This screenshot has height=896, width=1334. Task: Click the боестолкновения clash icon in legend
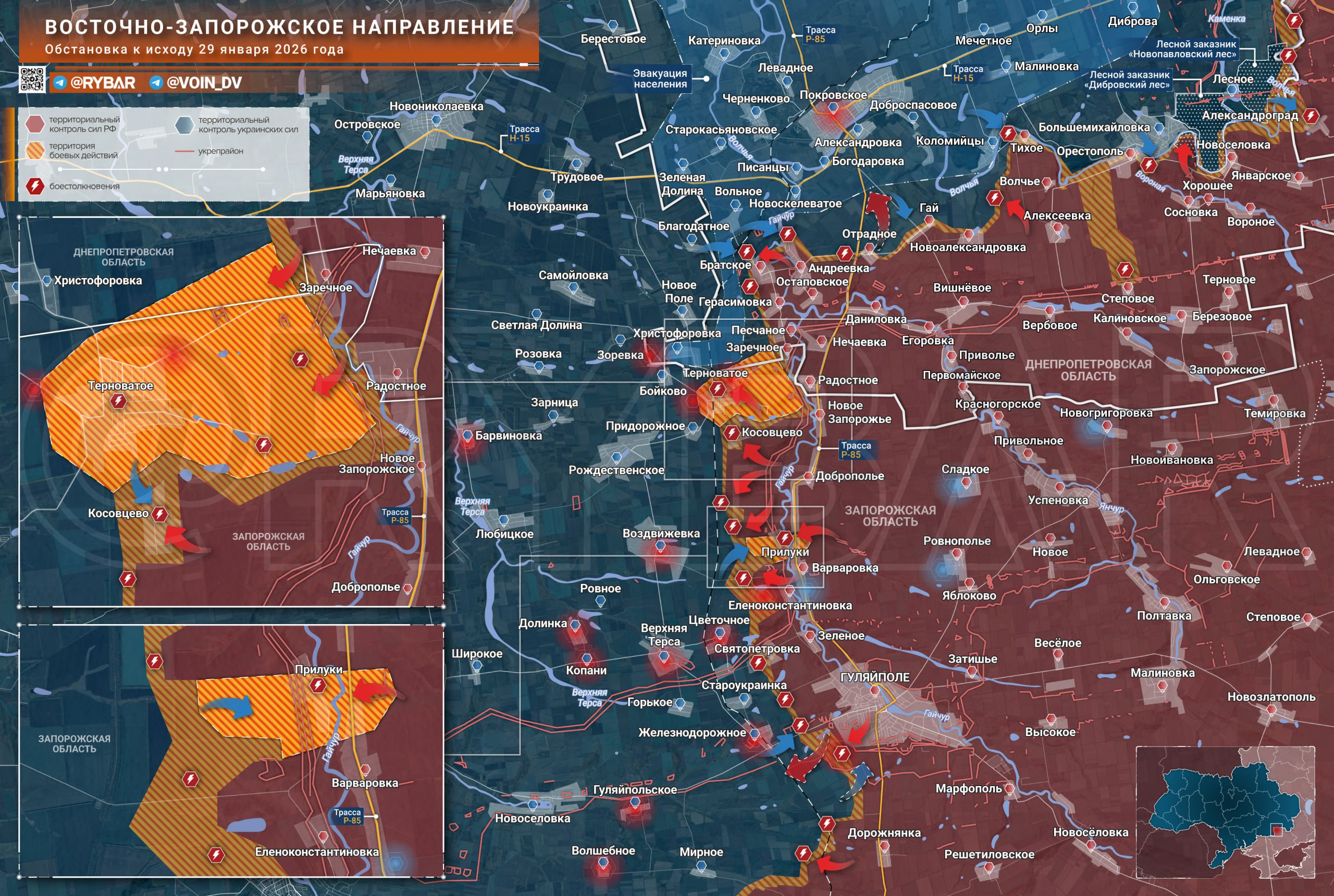click(35, 186)
